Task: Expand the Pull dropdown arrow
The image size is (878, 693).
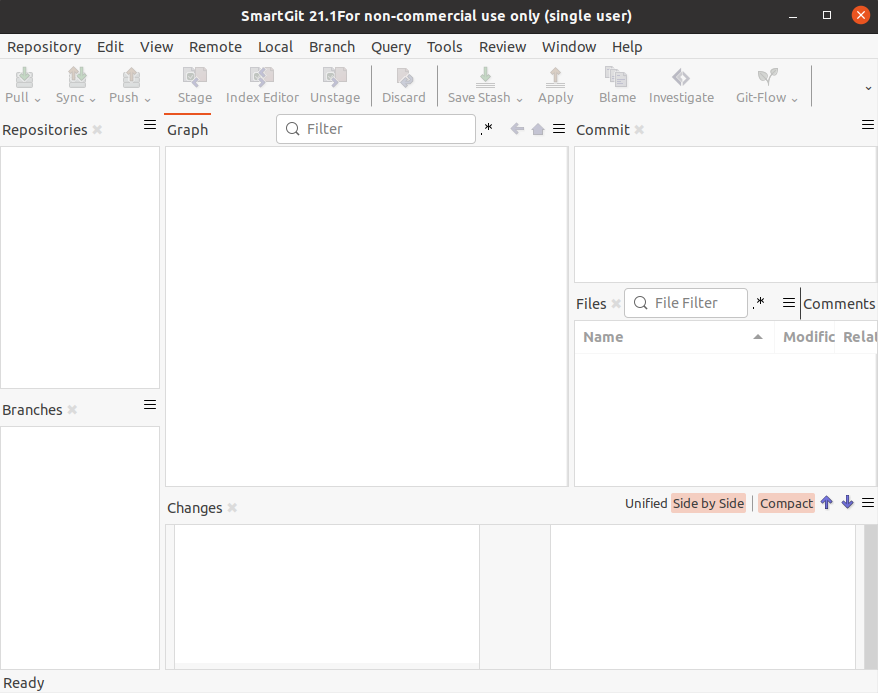Action: point(38,99)
